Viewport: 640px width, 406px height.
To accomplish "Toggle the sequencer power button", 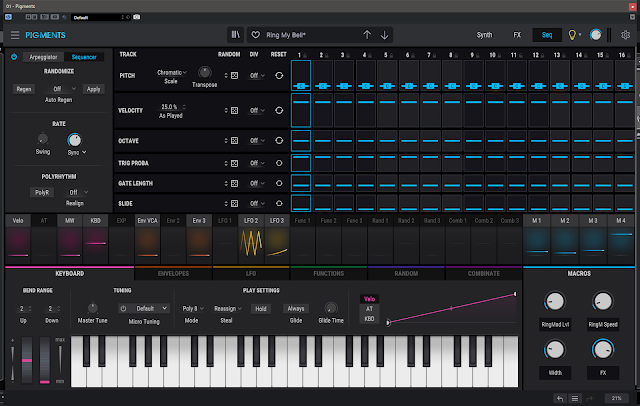I will (x=14, y=57).
